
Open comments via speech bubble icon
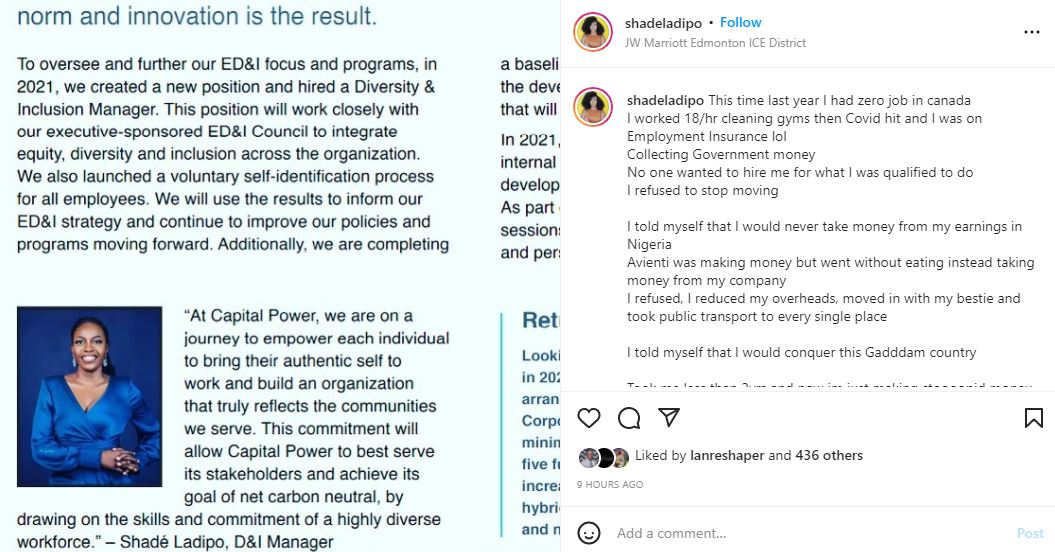point(629,418)
